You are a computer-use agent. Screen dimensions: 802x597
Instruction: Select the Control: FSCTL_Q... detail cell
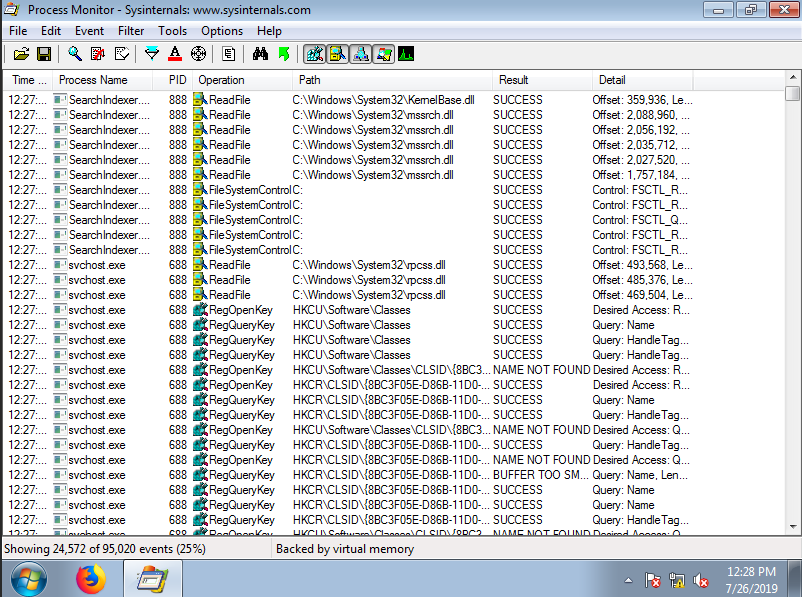[x=639, y=220]
